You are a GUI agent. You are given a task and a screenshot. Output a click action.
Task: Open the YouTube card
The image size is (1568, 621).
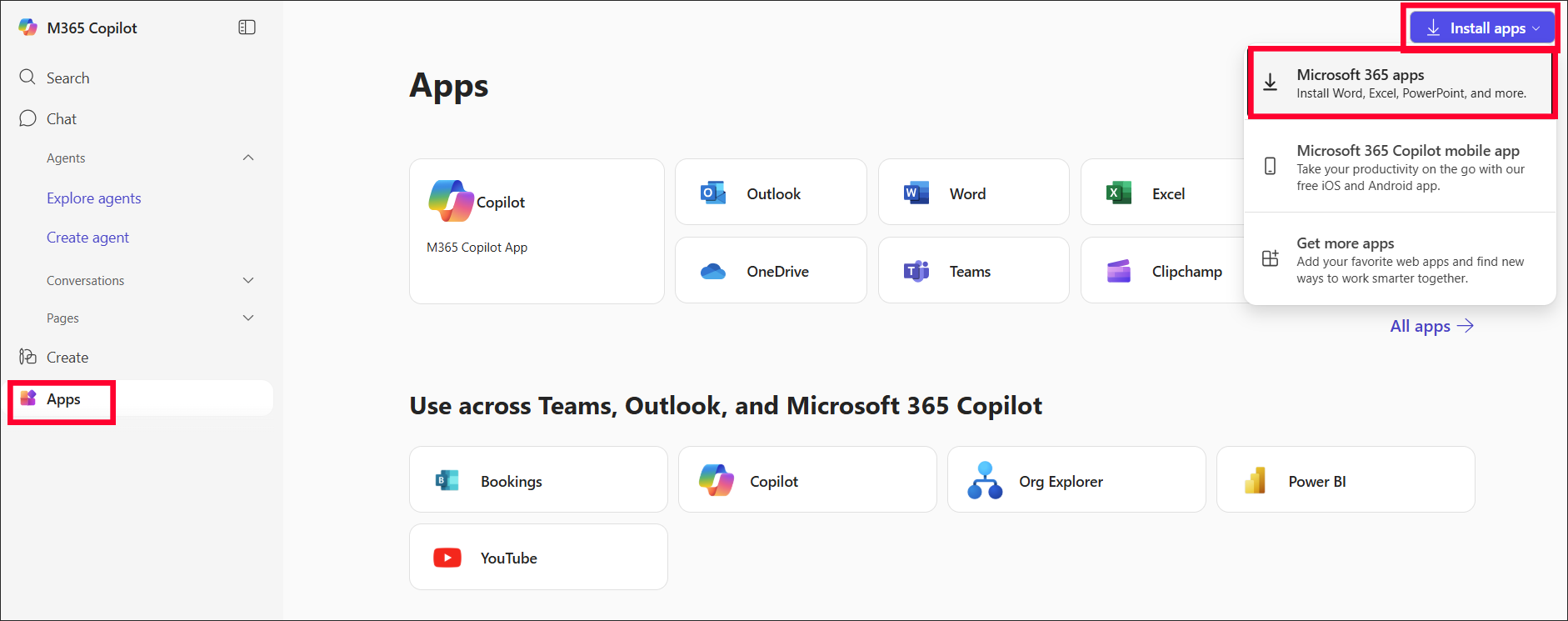tap(538, 557)
